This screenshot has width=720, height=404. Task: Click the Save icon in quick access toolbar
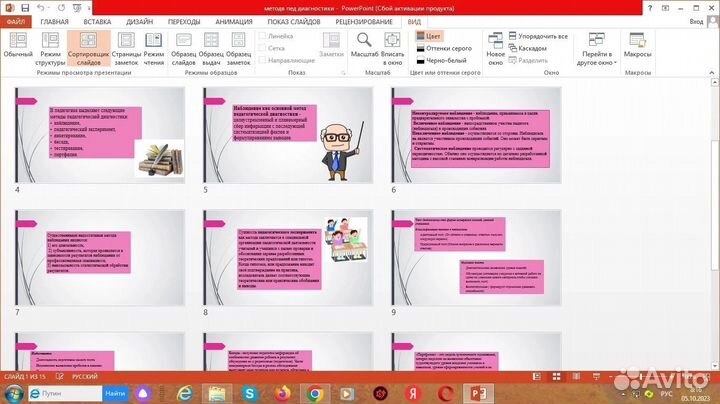point(25,8)
